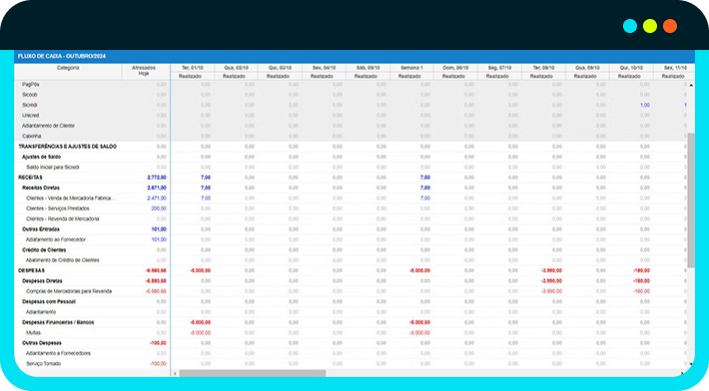Click the vertical scrollbar up arrow
709x391 pixels.
(691, 85)
